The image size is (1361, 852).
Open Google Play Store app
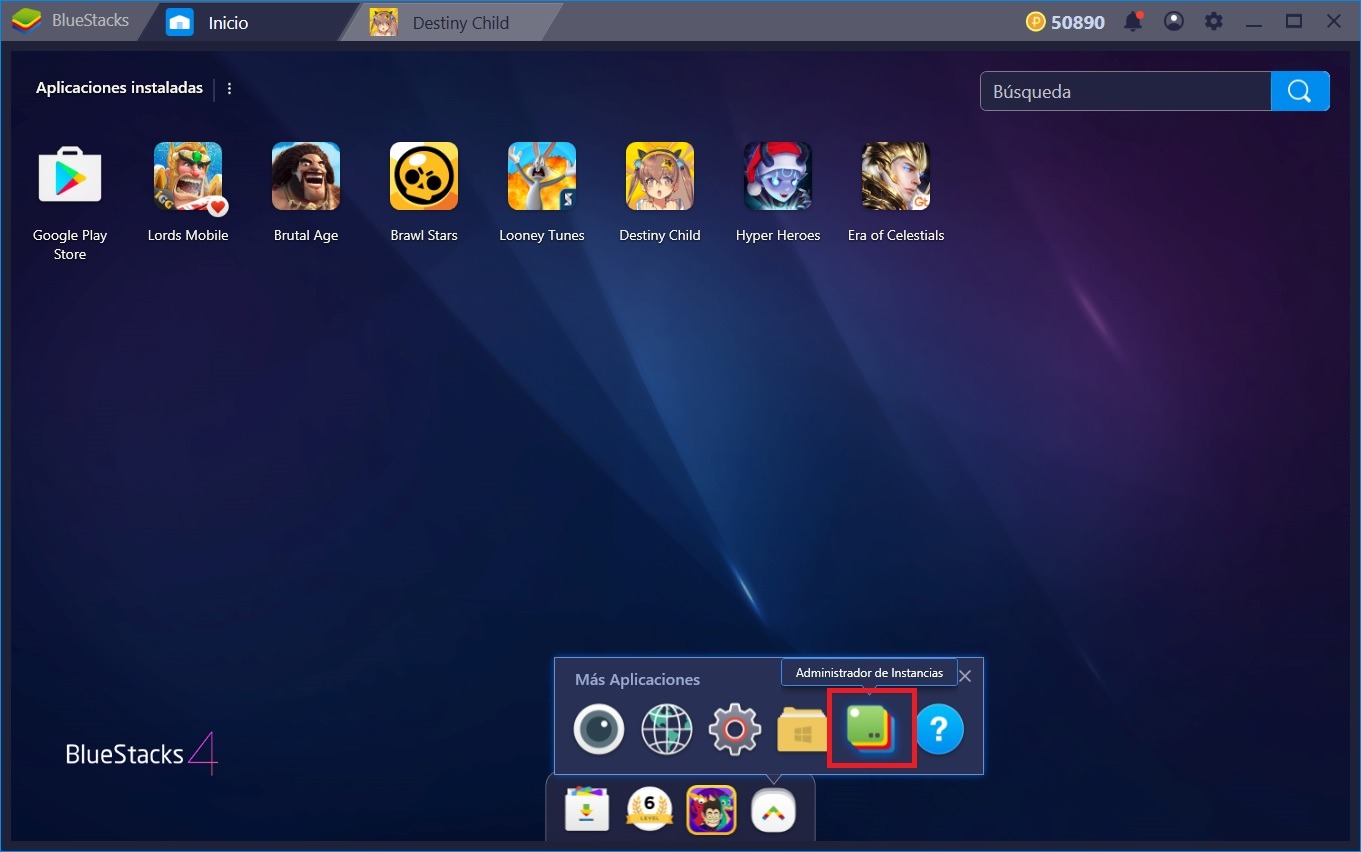tap(70, 176)
